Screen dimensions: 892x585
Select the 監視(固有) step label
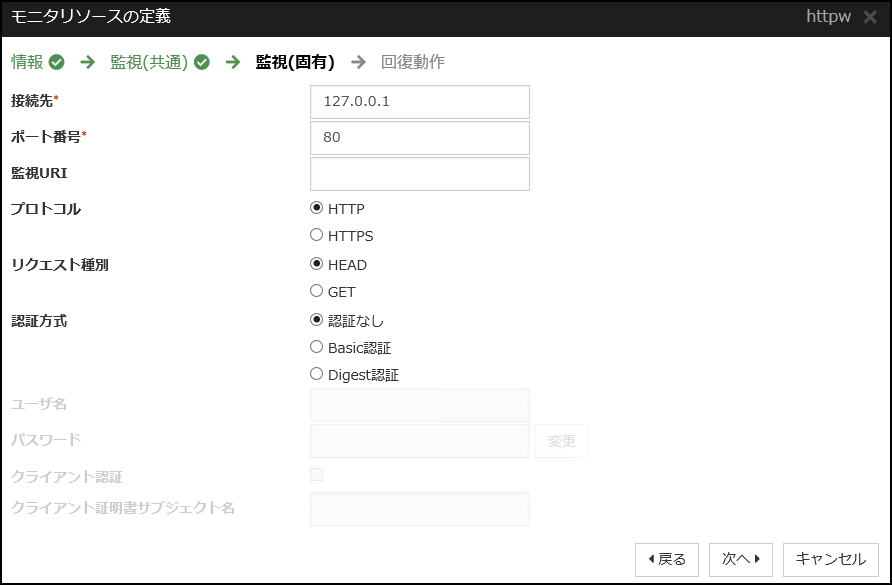tap(295, 62)
